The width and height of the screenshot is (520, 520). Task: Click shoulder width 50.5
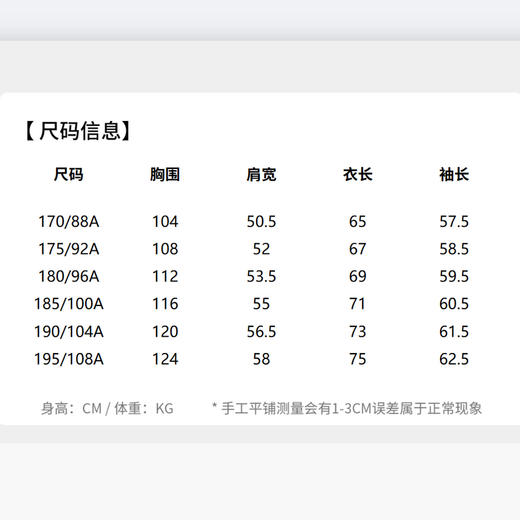pyautogui.click(x=261, y=222)
